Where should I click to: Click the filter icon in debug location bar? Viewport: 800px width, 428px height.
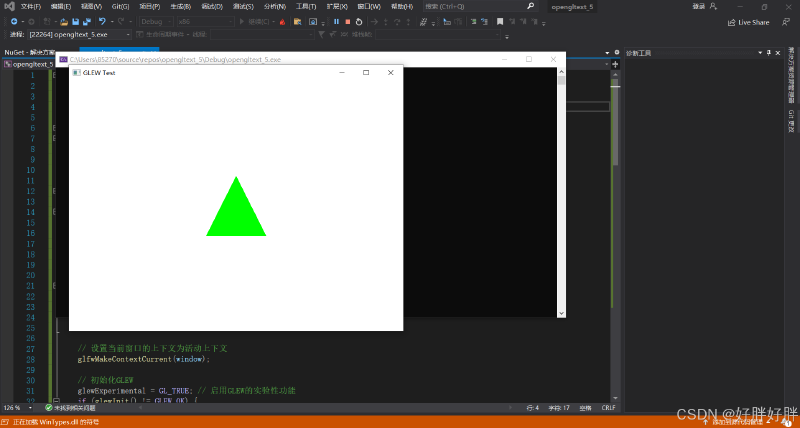pyautogui.click(x=321, y=35)
